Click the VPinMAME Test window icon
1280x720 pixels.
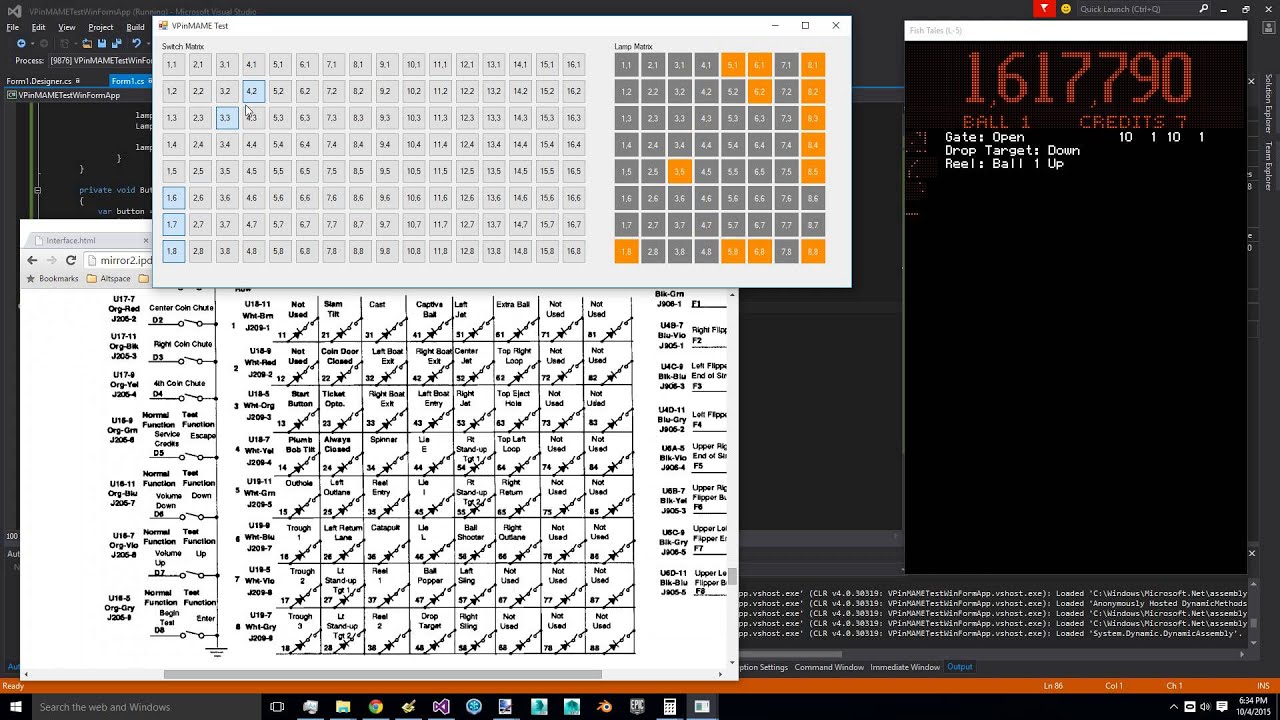pyautogui.click(x=163, y=25)
